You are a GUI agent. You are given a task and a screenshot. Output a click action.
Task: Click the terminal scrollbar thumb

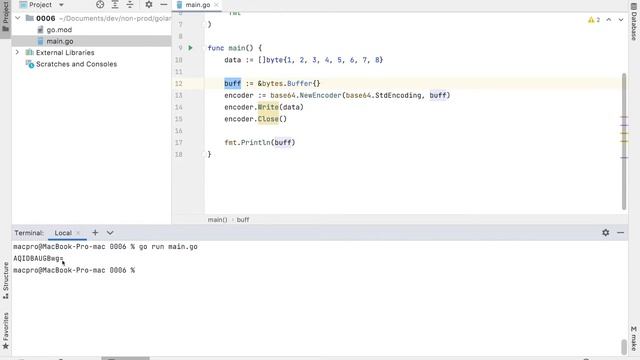coord(624,347)
